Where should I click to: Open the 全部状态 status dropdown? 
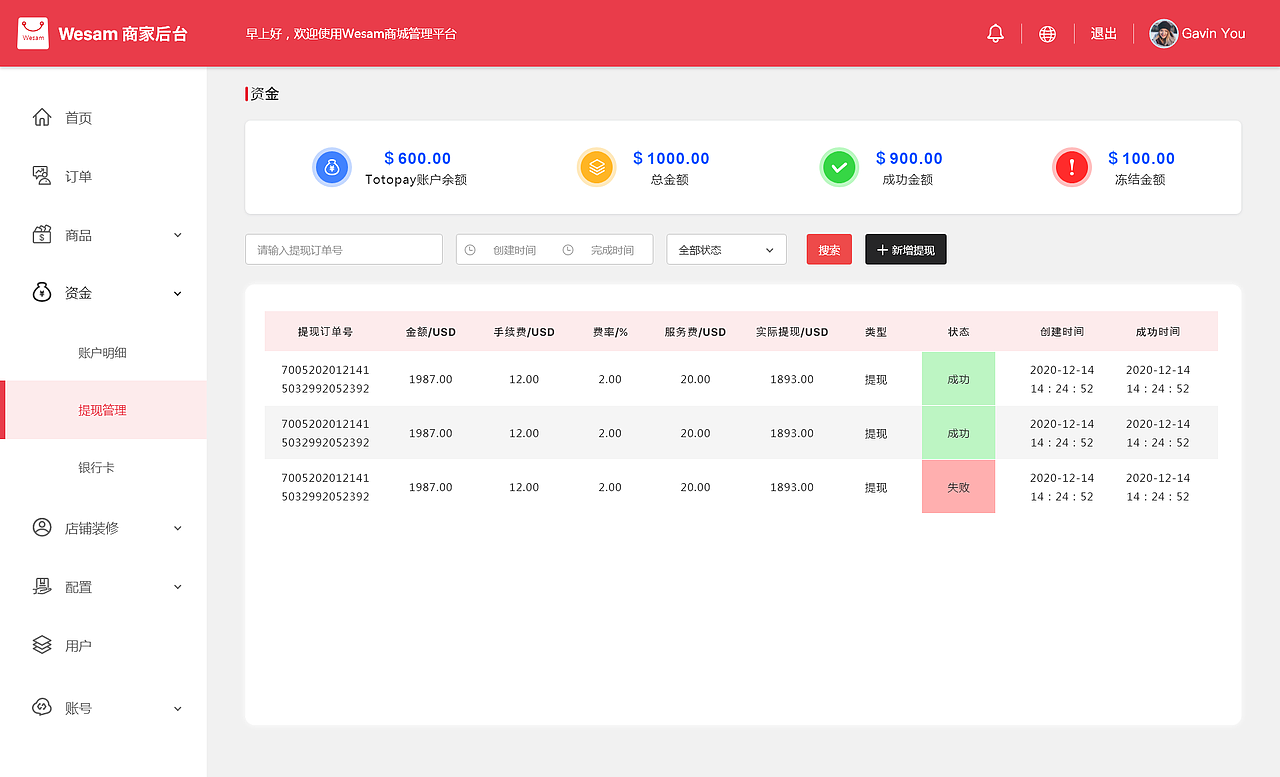click(x=727, y=250)
